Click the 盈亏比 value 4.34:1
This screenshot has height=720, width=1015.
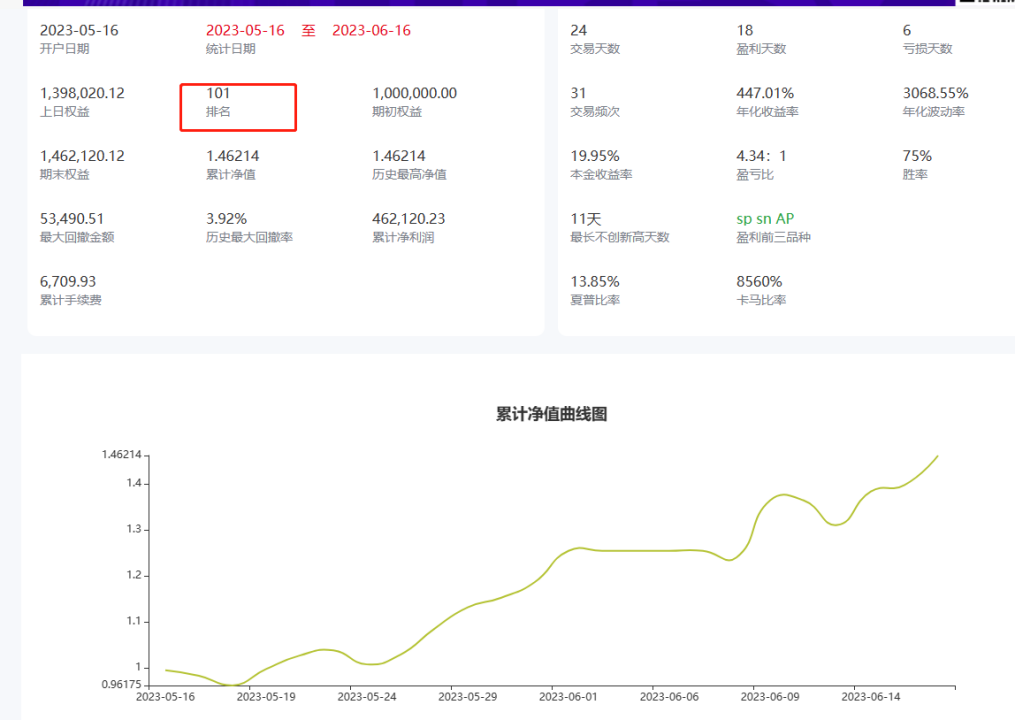761,156
